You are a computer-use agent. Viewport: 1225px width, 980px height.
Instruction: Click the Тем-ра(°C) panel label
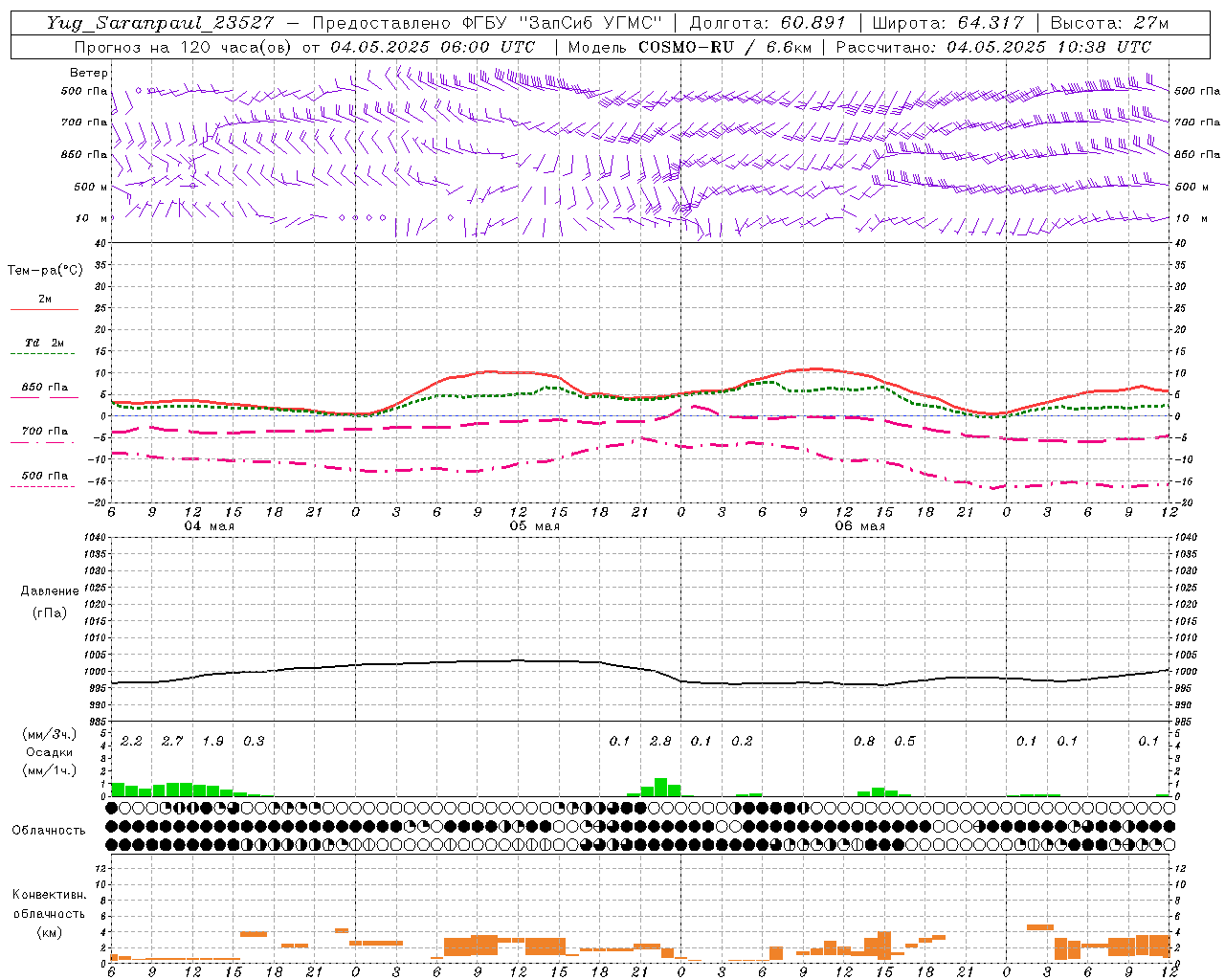[x=45, y=271]
